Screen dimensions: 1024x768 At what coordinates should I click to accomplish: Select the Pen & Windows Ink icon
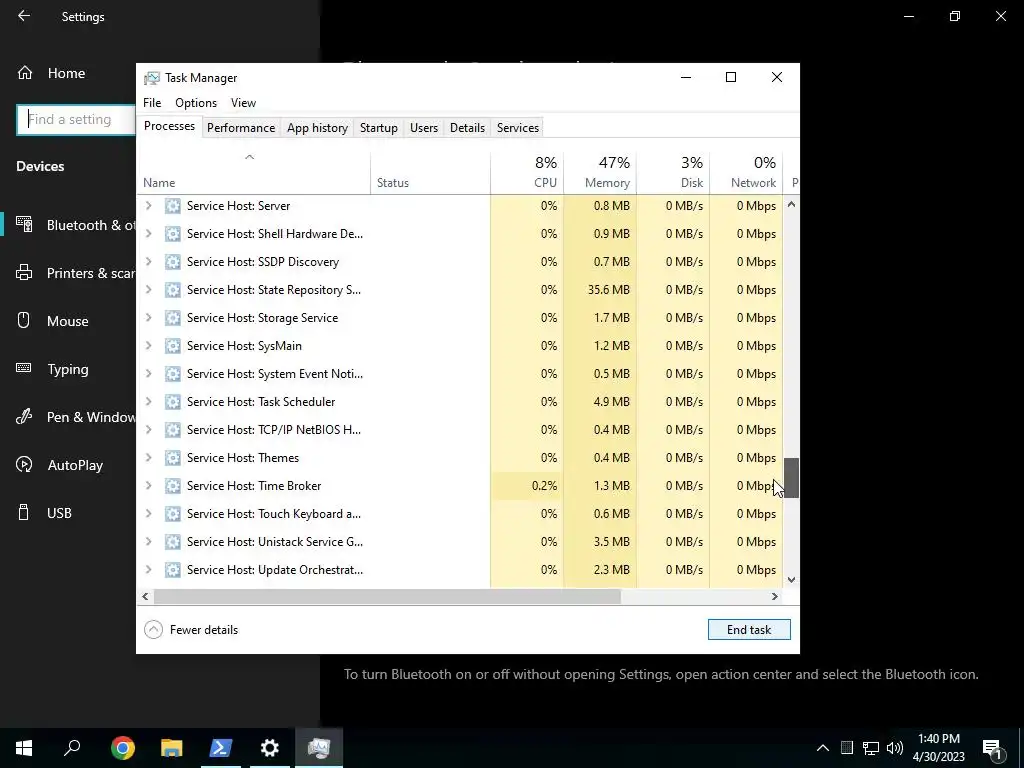pyautogui.click(x=24, y=417)
